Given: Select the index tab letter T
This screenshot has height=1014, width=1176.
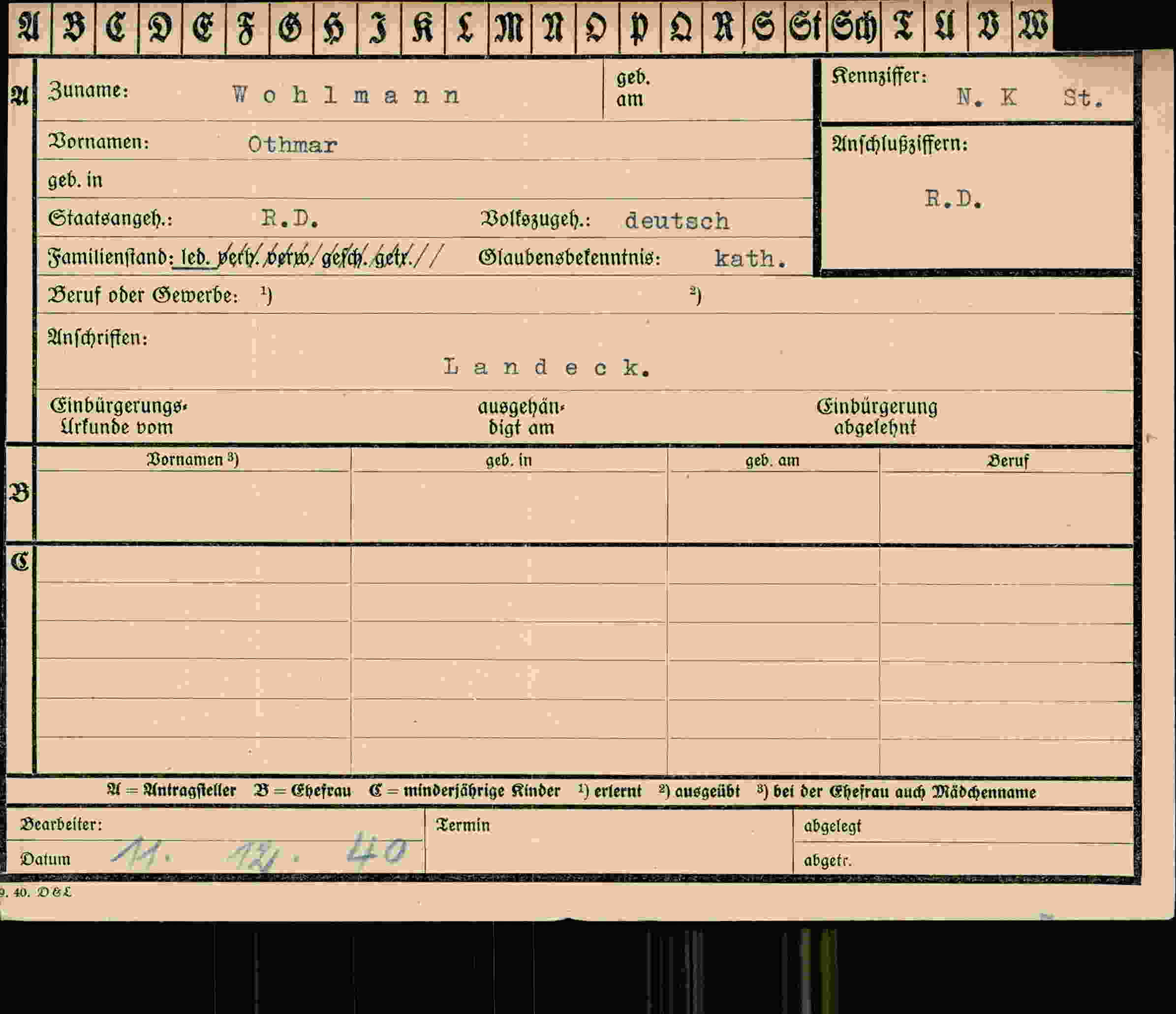Looking at the screenshot, I should point(903,27).
